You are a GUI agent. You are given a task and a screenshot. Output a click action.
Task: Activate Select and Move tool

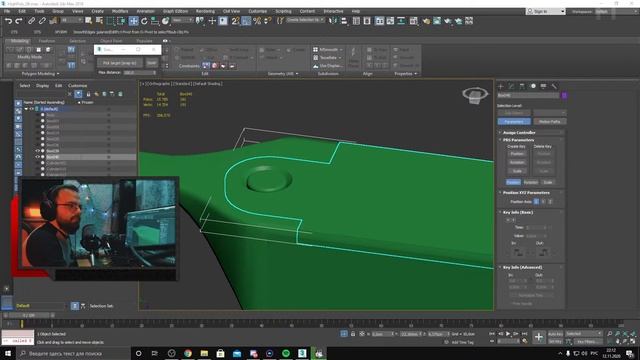click(133, 21)
